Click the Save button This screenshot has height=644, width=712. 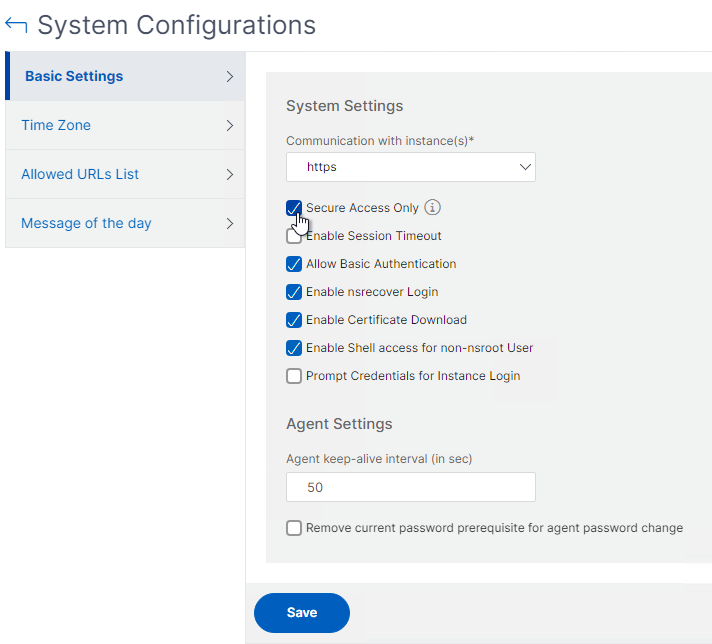(x=302, y=613)
